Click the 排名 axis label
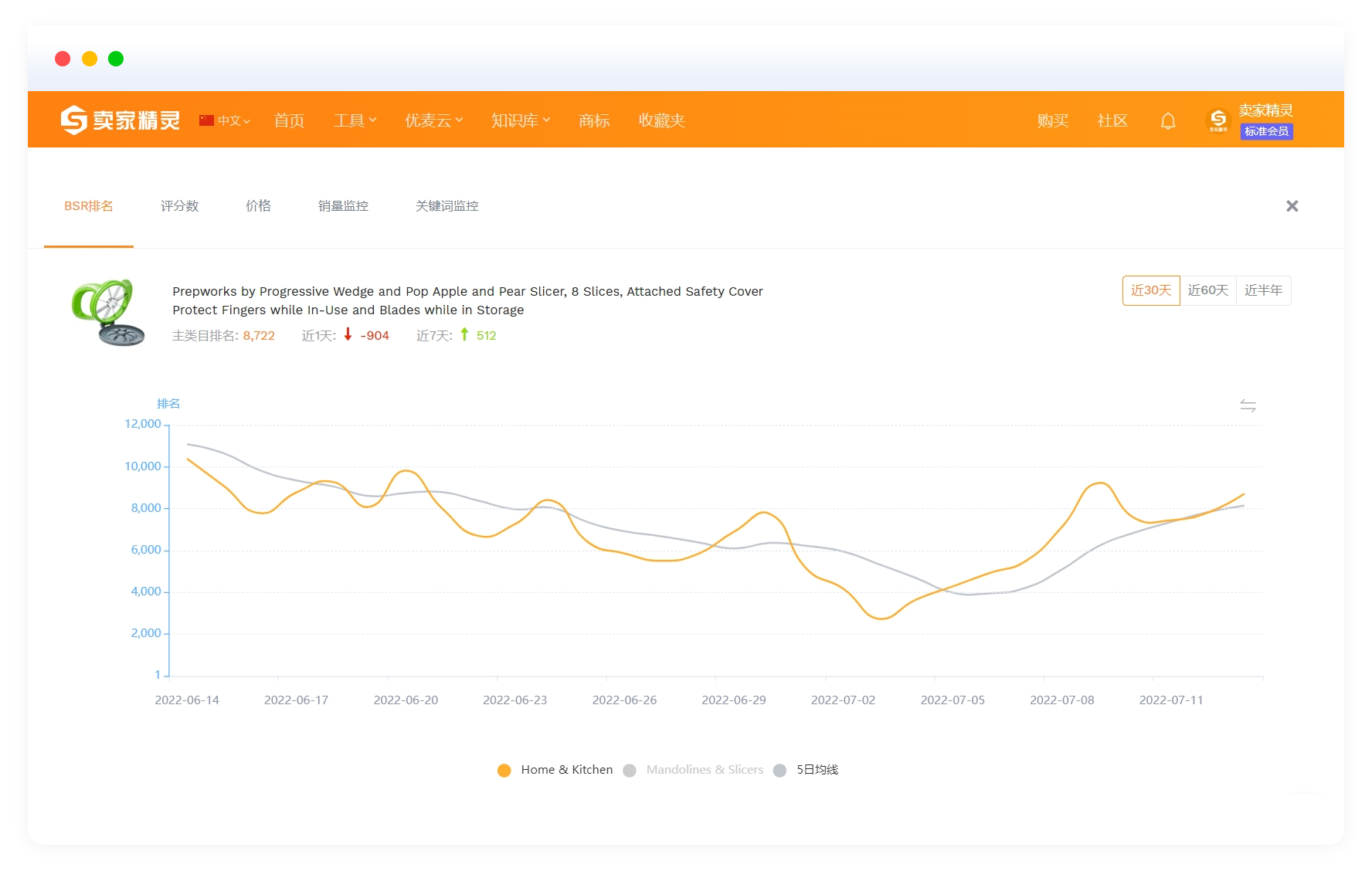This screenshot has width=1372, height=888. tap(168, 404)
